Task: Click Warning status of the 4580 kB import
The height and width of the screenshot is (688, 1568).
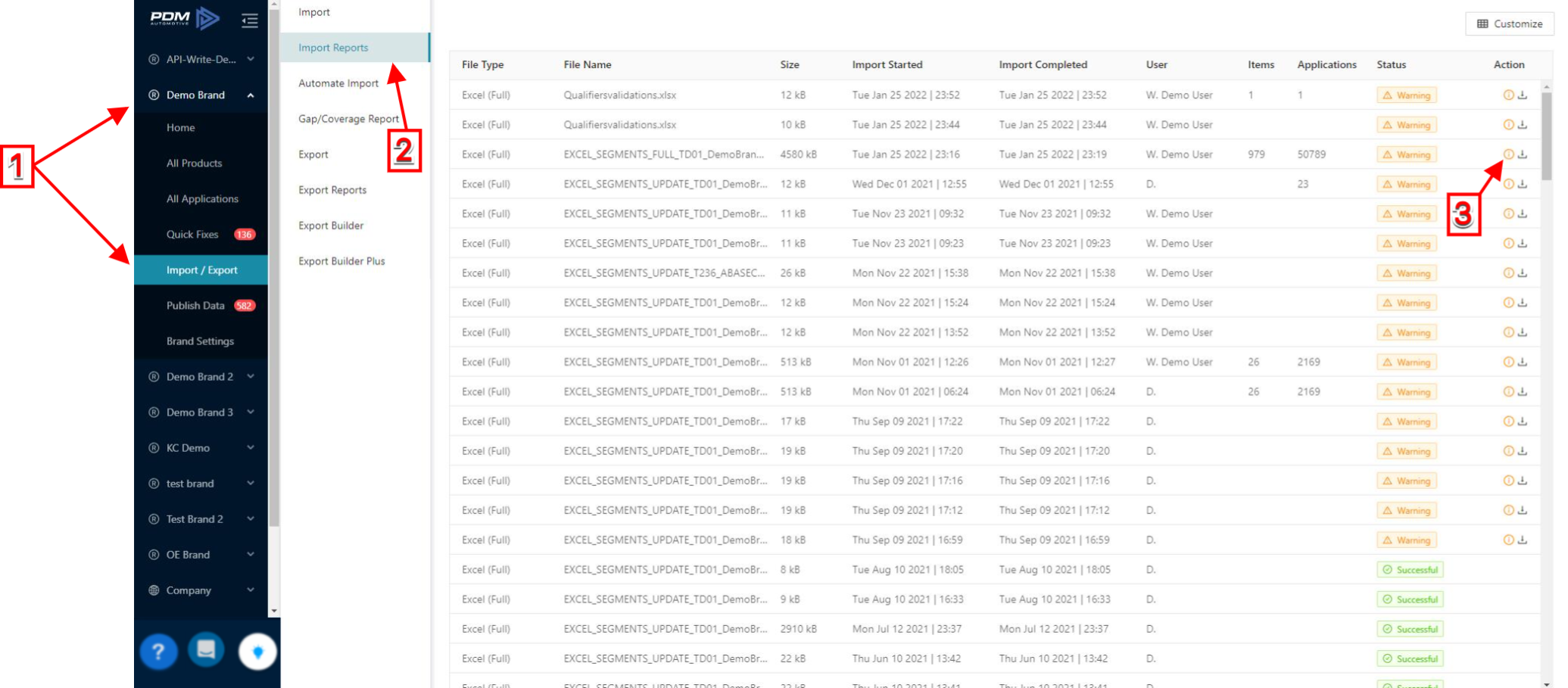Action: [1407, 154]
